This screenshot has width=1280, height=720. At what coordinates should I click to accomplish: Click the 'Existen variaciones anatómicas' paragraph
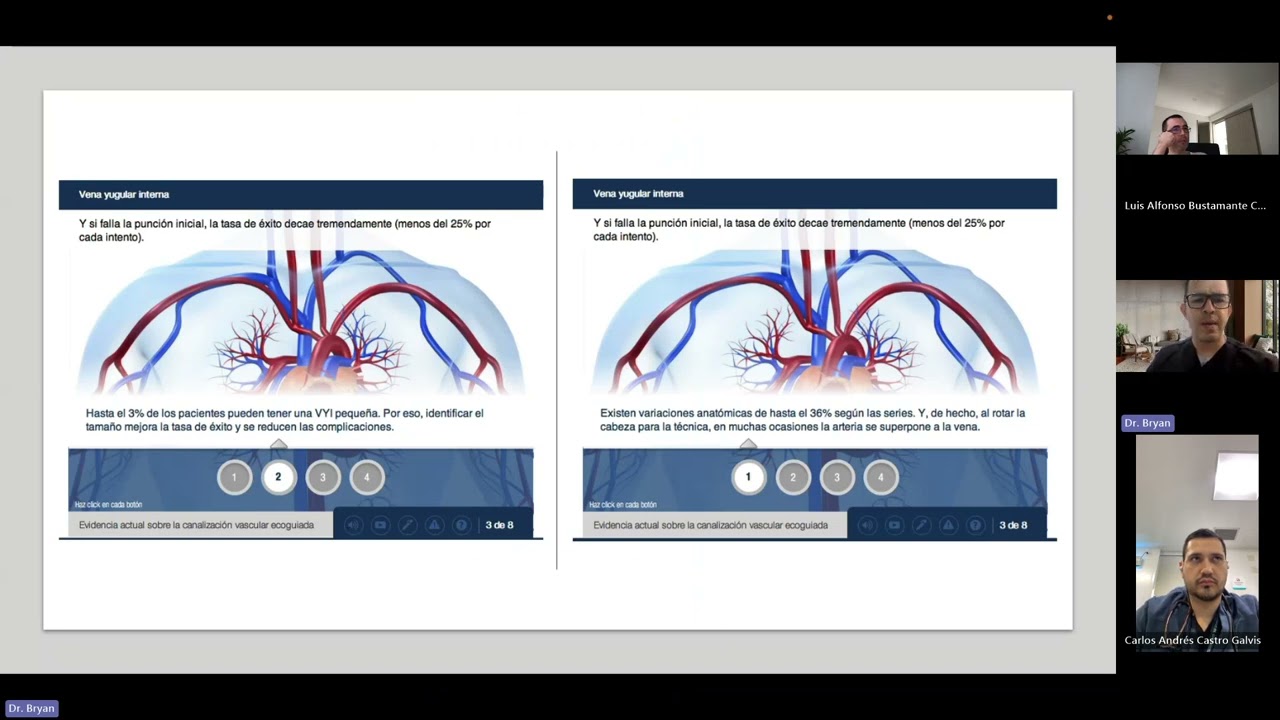click(812, 420)
